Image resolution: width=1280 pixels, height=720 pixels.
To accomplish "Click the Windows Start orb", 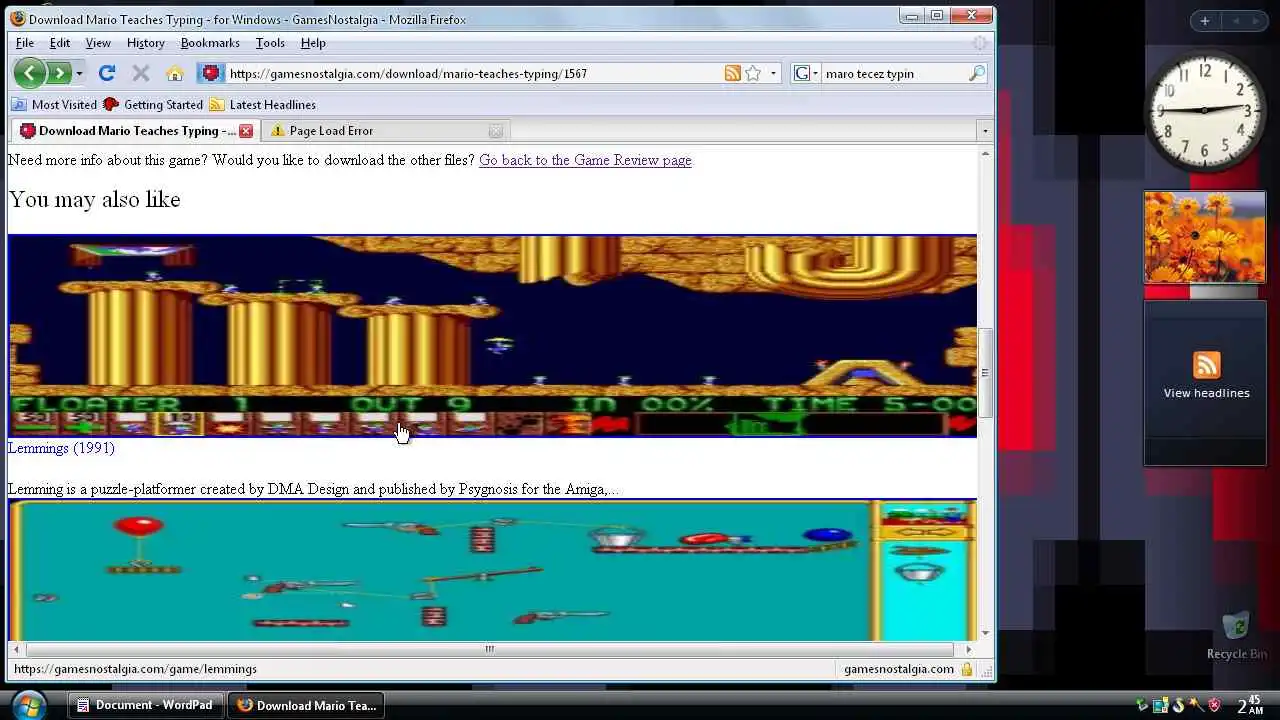I will click(29, 704).
